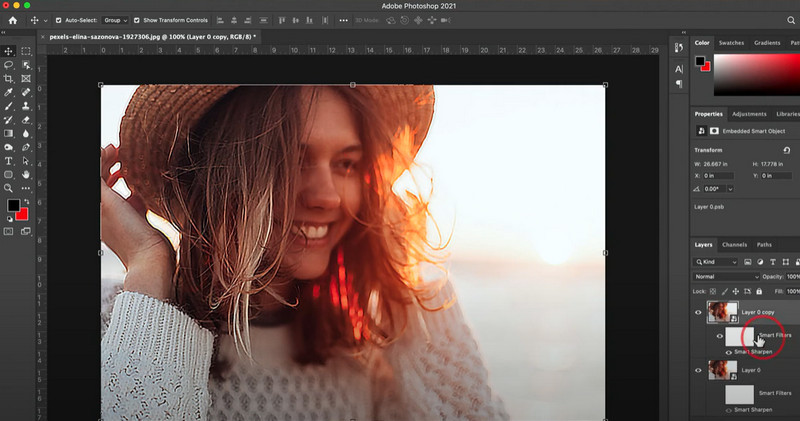Select the Dodge tool
This screenshot has width=800, height=421.
(x=9, y=147)
